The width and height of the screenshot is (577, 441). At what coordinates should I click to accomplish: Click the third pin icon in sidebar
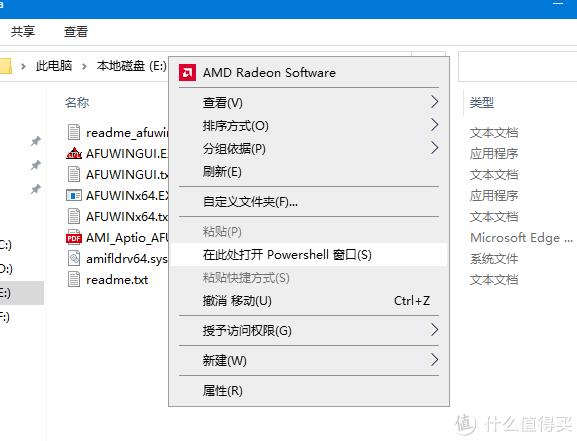[36, 189]
